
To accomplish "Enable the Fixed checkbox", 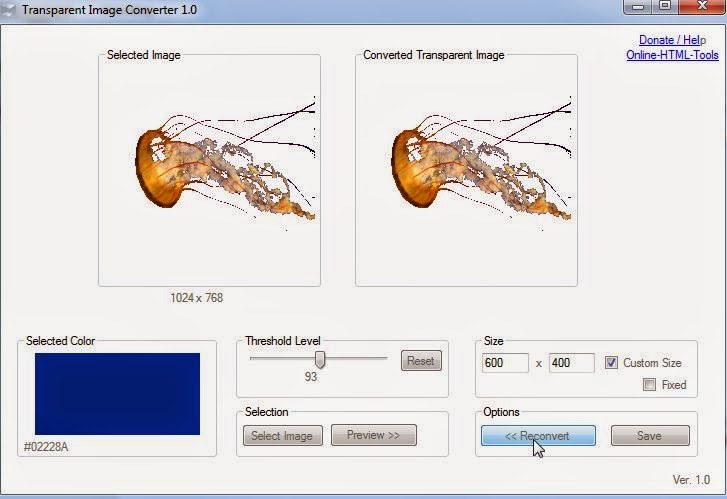I will [650, 385].
